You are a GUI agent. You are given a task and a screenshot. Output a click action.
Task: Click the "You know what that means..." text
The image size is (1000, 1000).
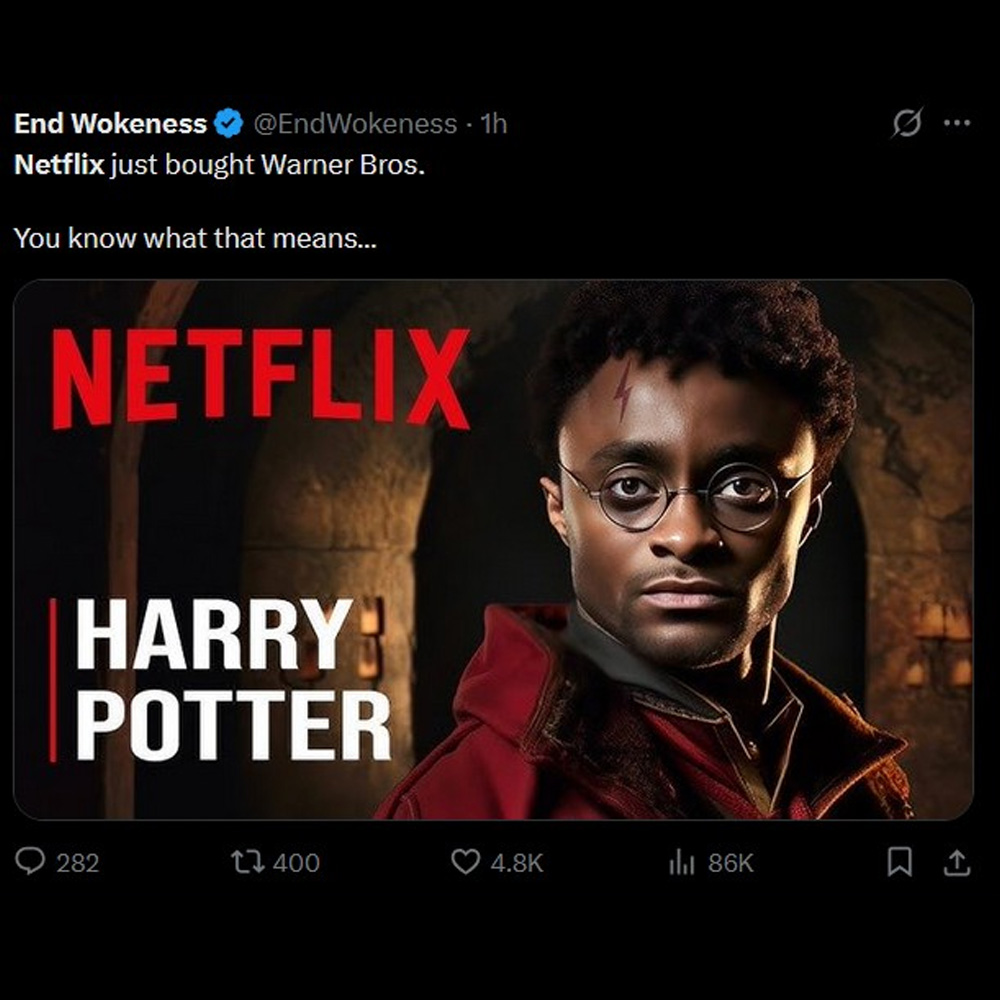tap(196, 239)
